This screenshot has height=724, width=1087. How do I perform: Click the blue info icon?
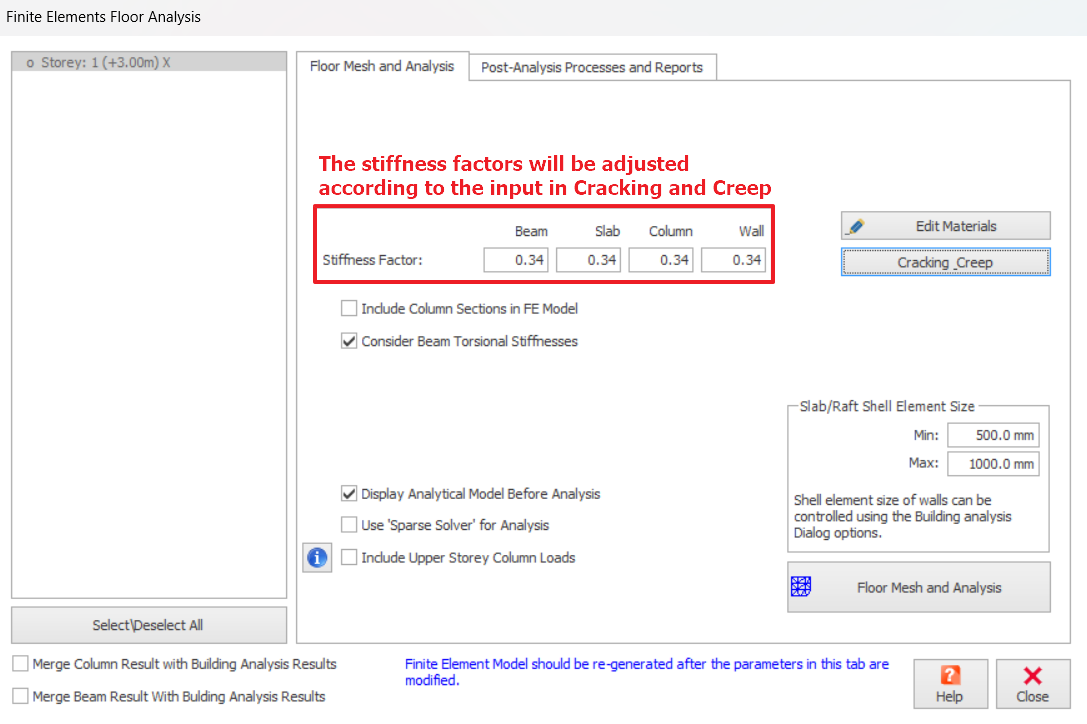click(317, 558)
